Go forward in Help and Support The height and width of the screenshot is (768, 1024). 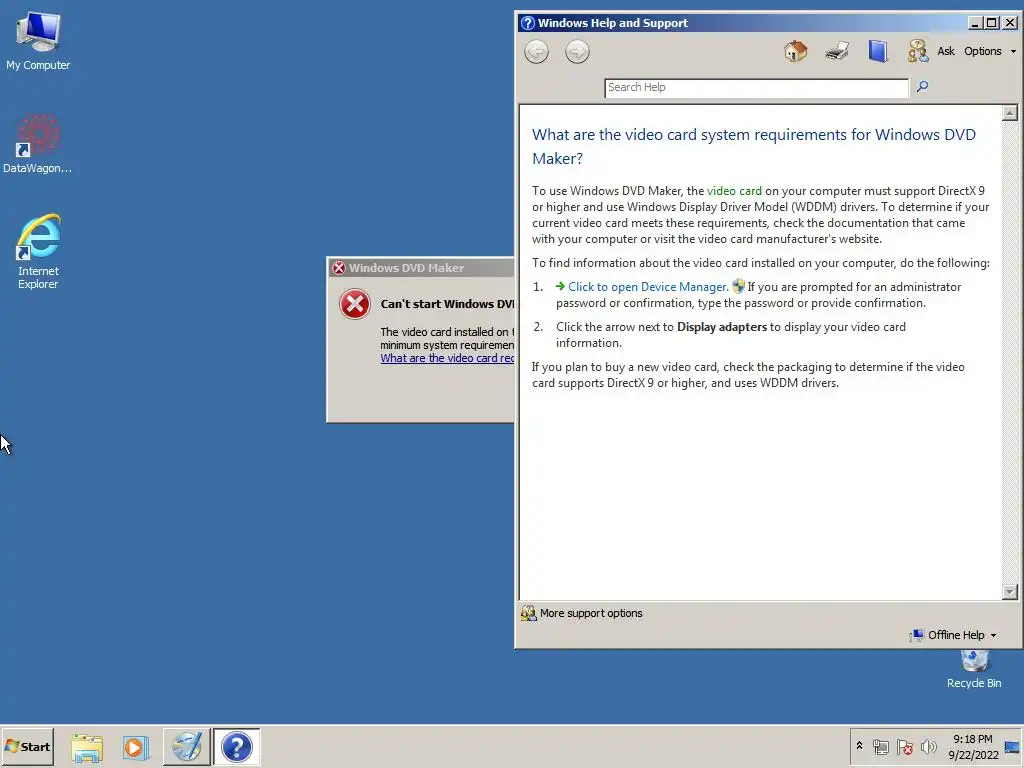click(577, 52)
